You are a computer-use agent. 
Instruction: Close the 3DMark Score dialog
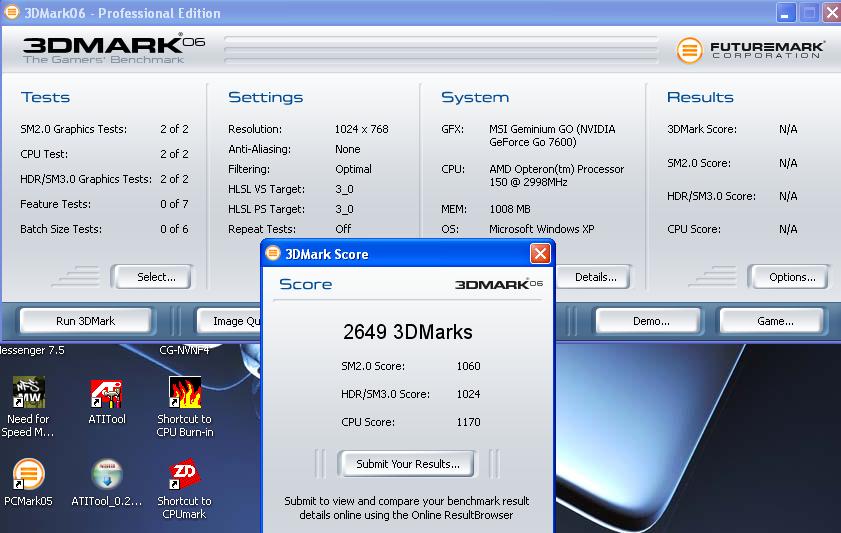(540, 253)
